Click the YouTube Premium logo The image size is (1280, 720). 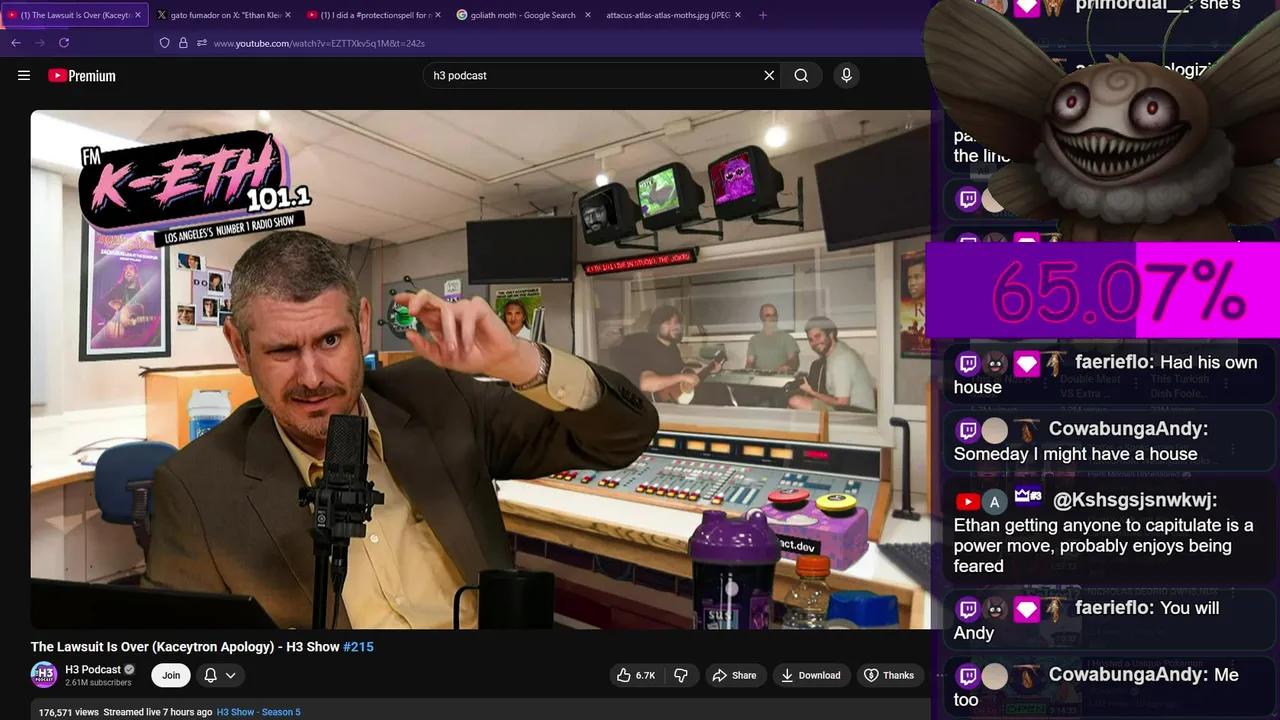[x=82, y=75]
